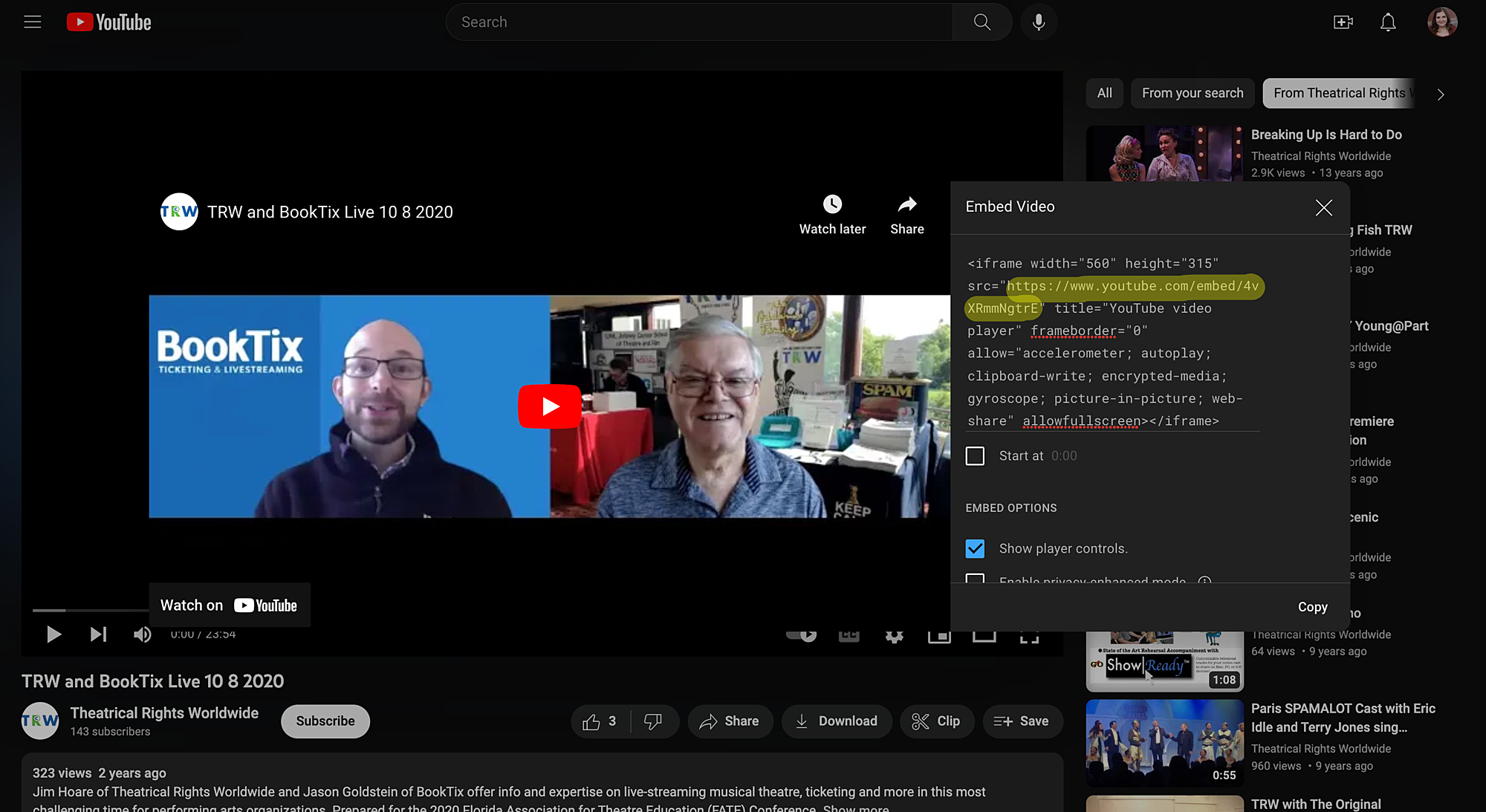Enable Start at checkbox
This screenshot has width=1486, height=812.
coord(975,456)
